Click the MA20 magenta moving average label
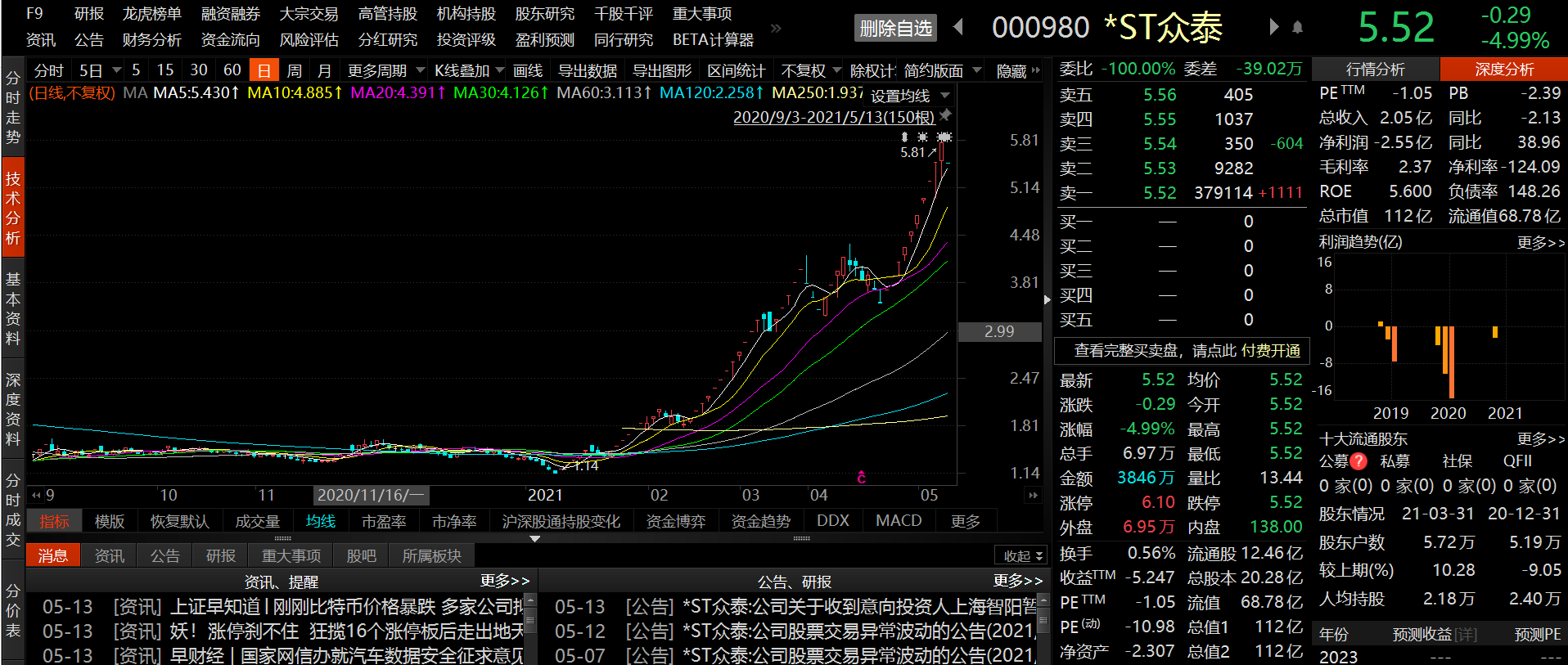 click(398, 92)
